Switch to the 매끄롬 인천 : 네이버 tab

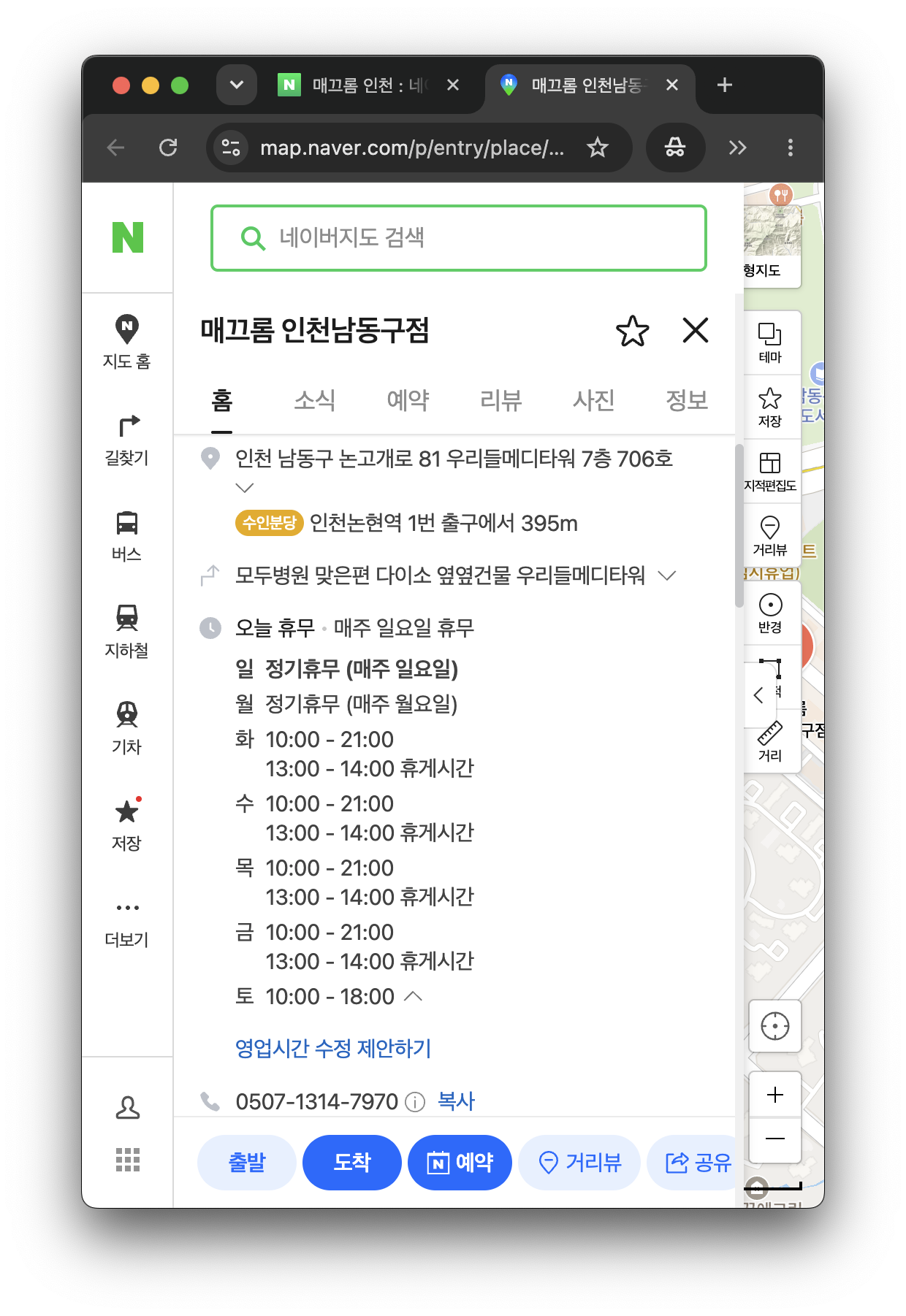pos(369,85)
